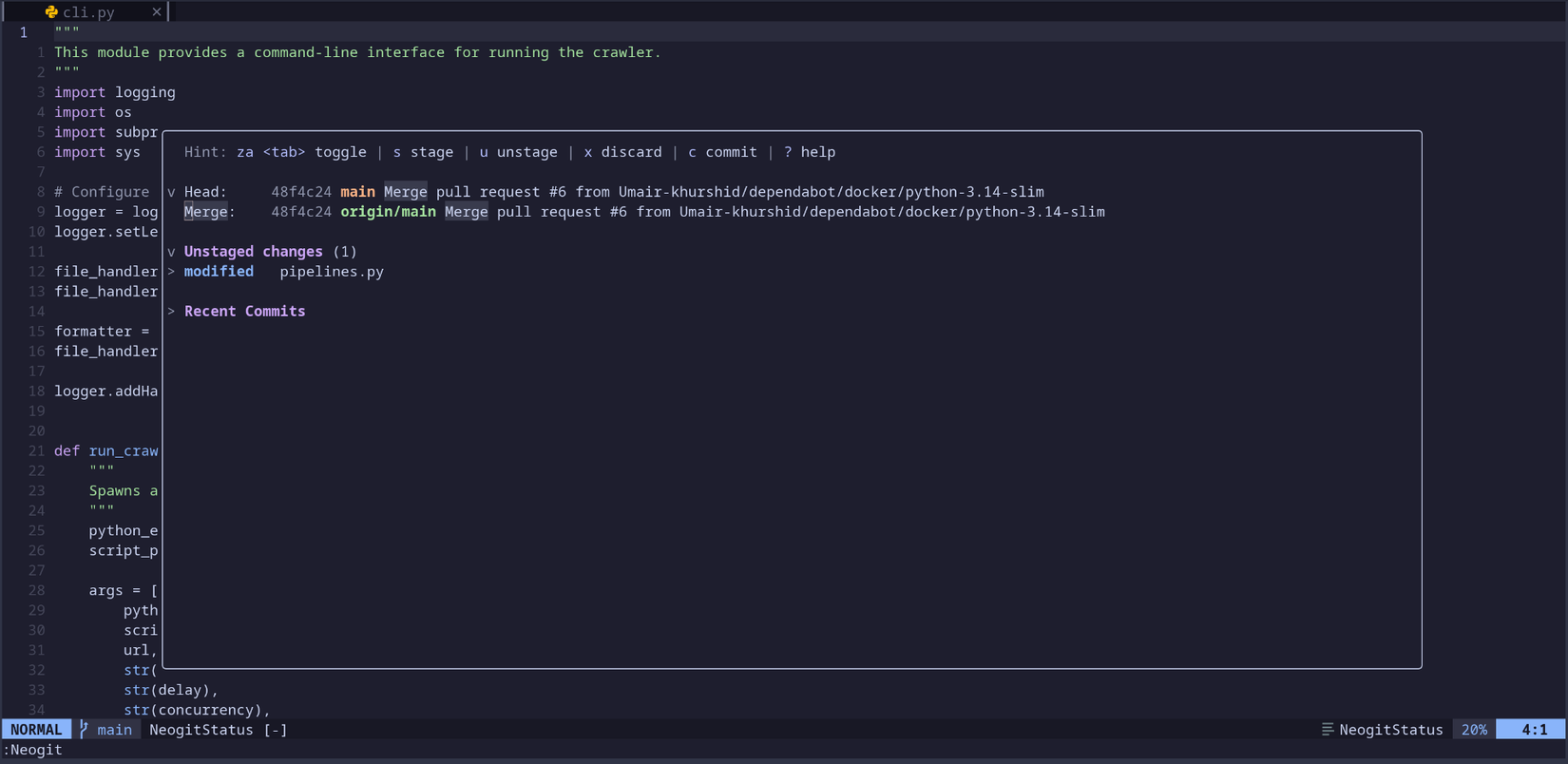
Task: Click the 'origin/main' remote branch label
Action: pos(388,212)
